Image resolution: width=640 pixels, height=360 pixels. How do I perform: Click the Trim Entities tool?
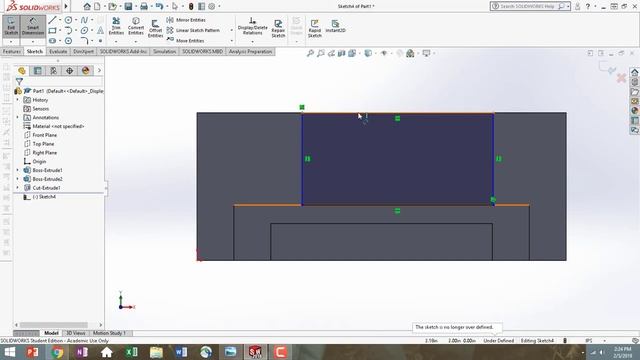pos(116,26)
